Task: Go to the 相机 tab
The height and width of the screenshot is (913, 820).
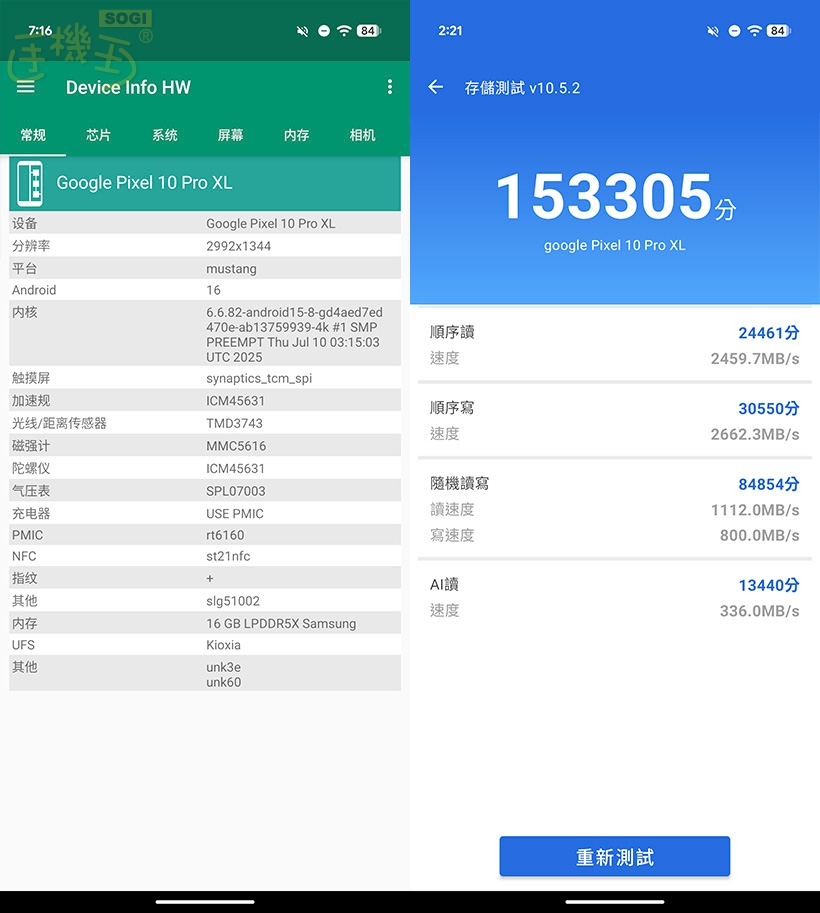Action: pyautogui.click(x=362, y=135)
